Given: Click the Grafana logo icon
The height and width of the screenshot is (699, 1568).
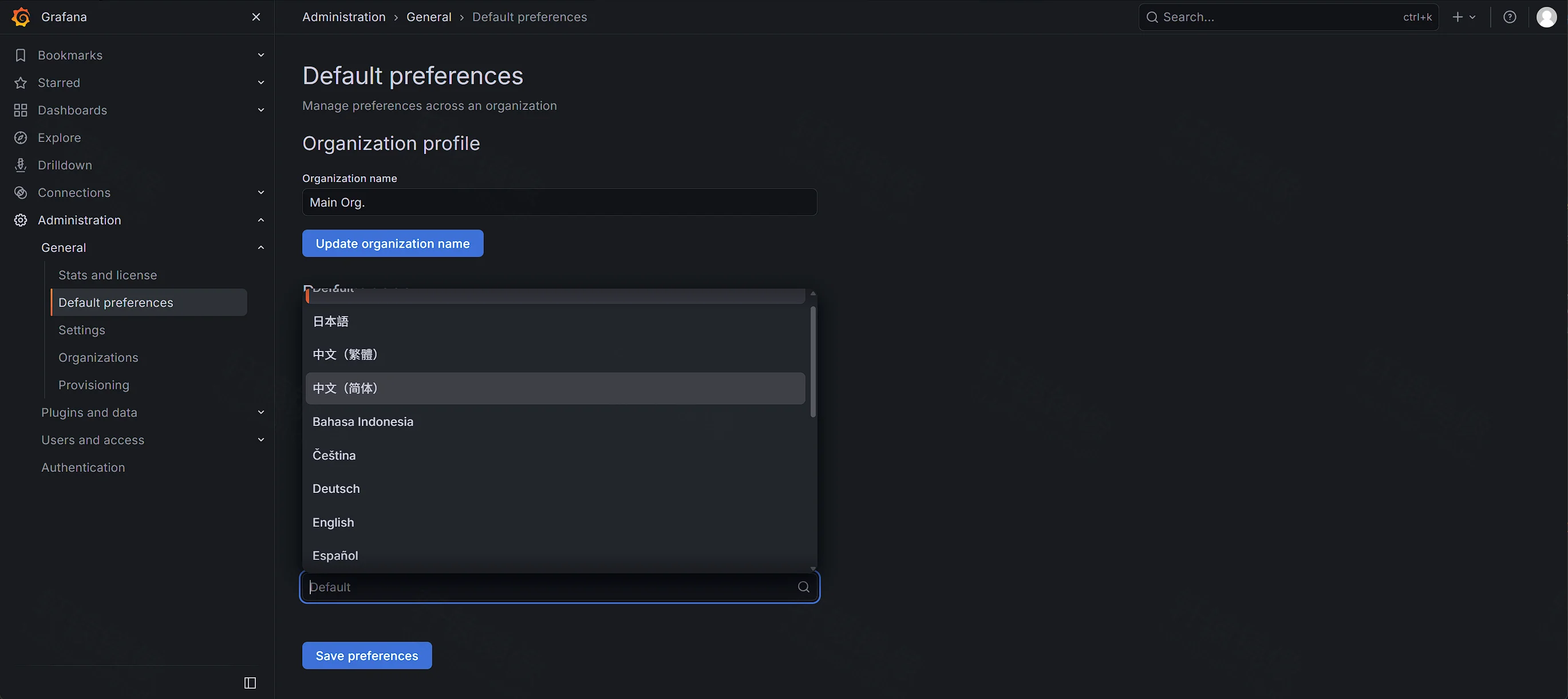Looking at the screenshot, I should pyautogui.click(x=21, y=17).
